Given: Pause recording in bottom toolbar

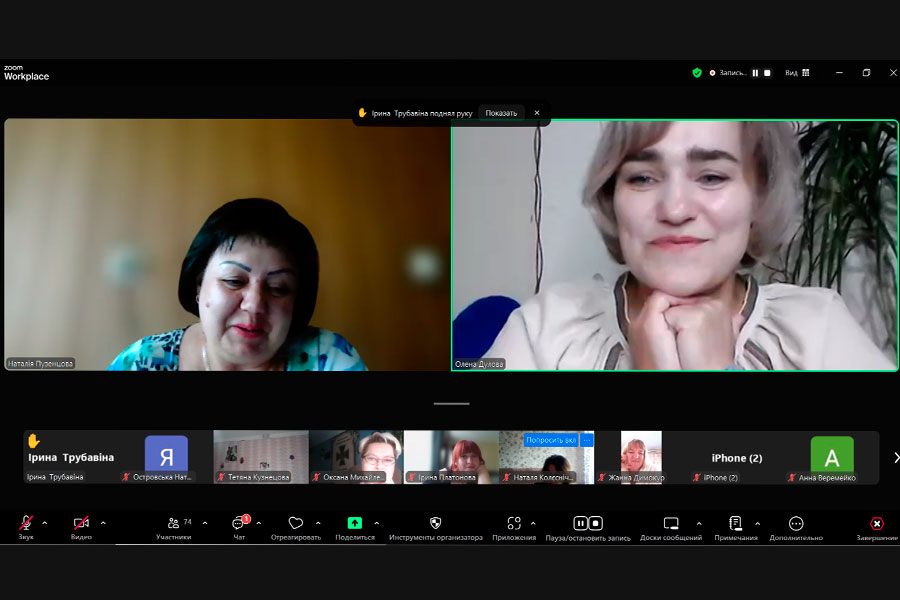Looking at the screenshot, I should 581,523.
